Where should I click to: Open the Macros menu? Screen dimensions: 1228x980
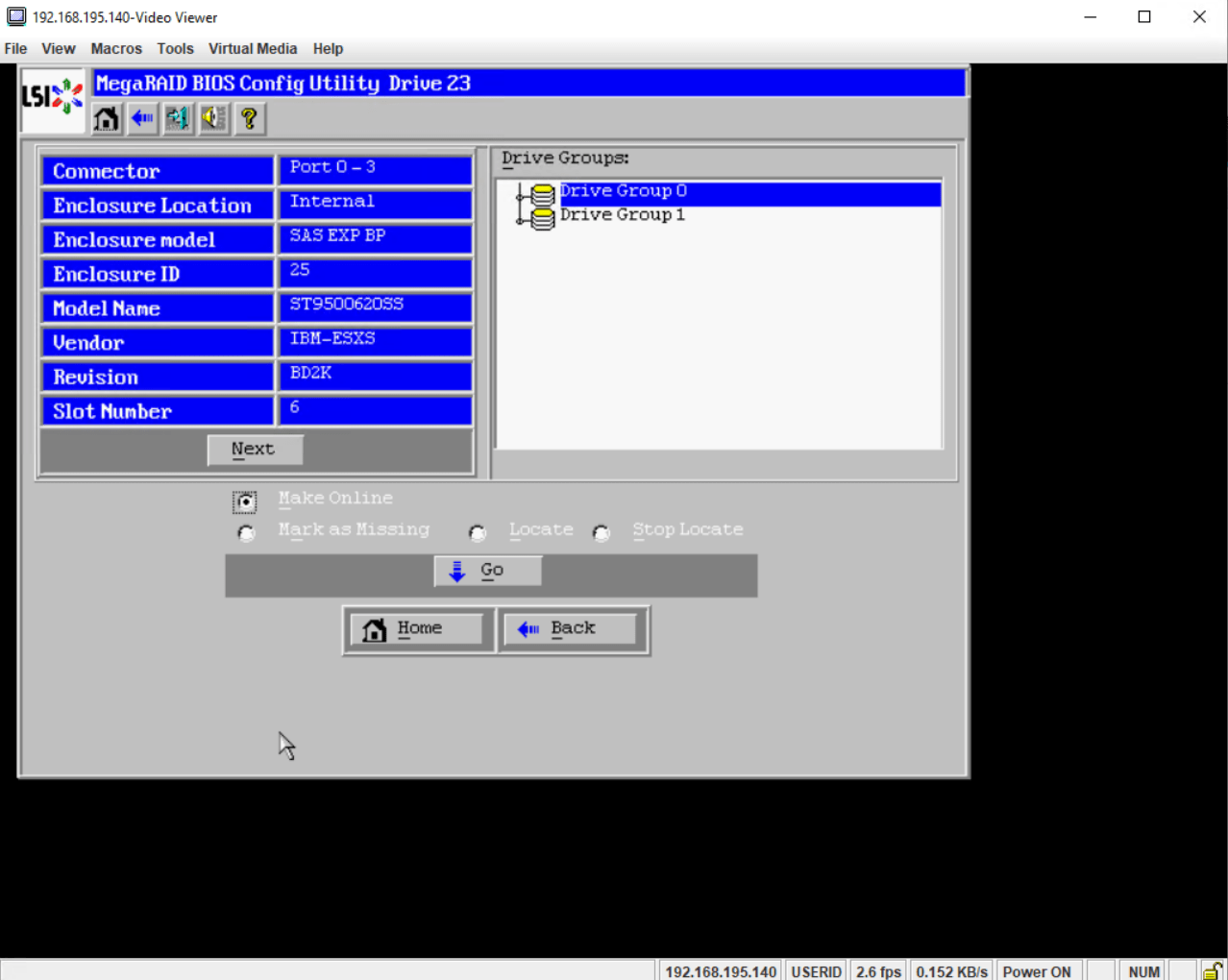pos(115,48)
